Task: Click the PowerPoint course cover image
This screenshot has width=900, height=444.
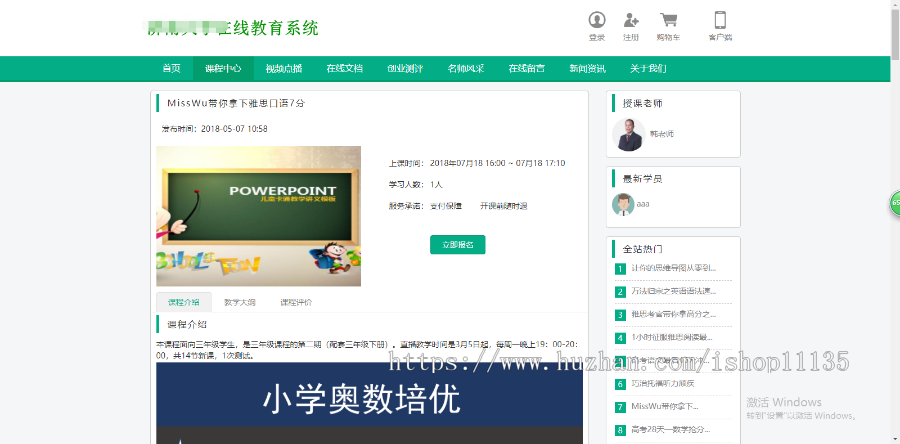Action: tap(258, 216)
